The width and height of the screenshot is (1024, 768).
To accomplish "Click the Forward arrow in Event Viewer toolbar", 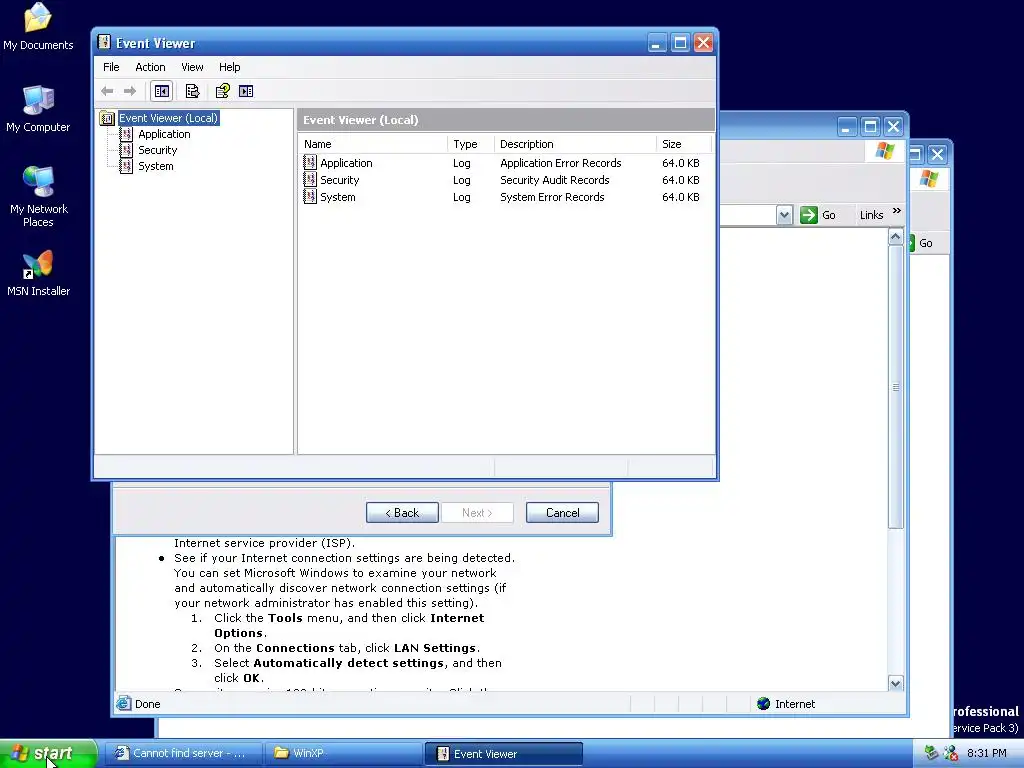I will click(x=130, y=91).
